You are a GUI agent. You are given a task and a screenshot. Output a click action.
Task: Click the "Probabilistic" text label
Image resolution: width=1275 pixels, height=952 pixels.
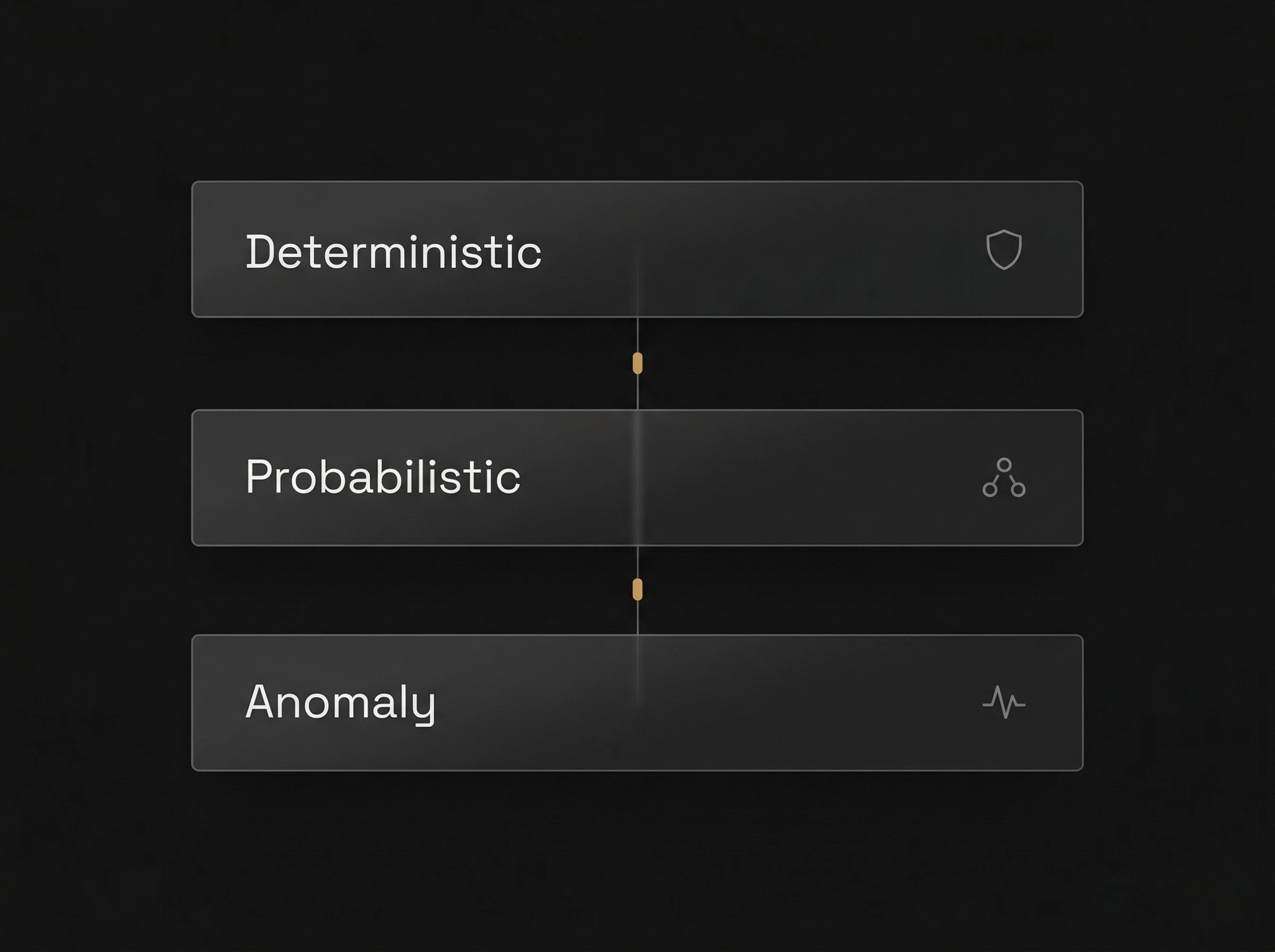point(383,477)
